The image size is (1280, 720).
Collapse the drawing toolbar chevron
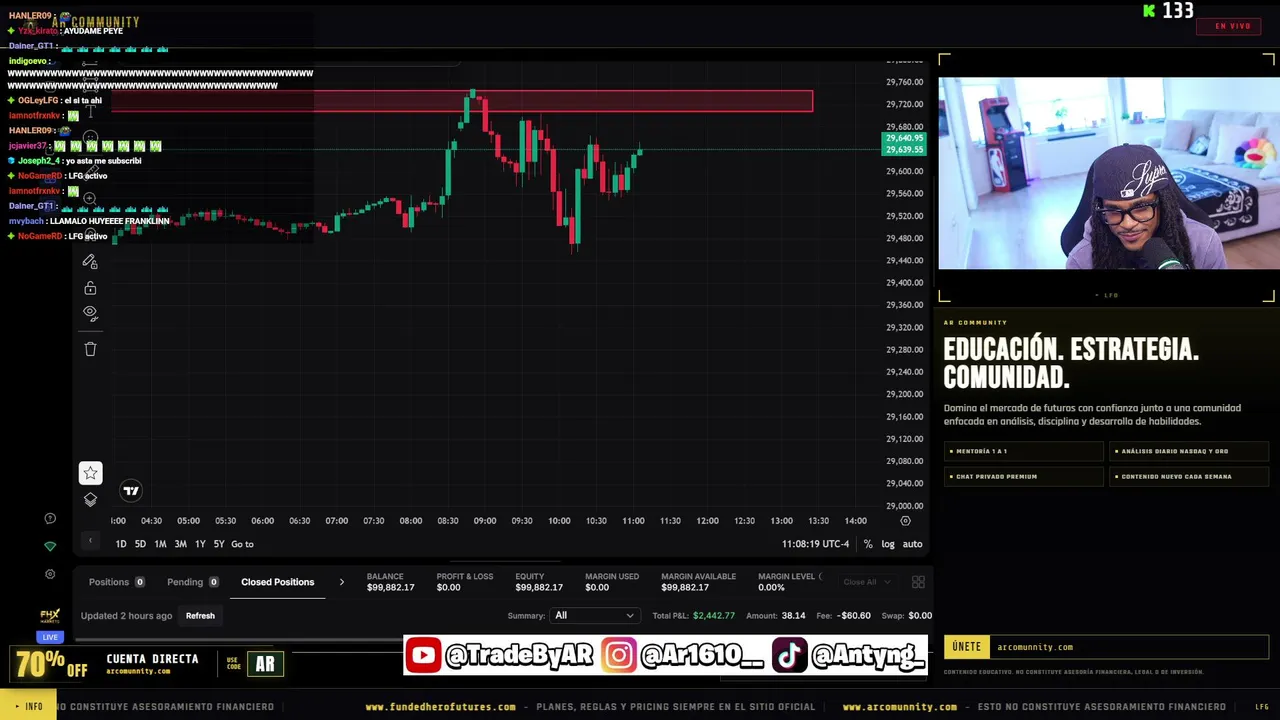pyautogui.click(x=90, y=541)
